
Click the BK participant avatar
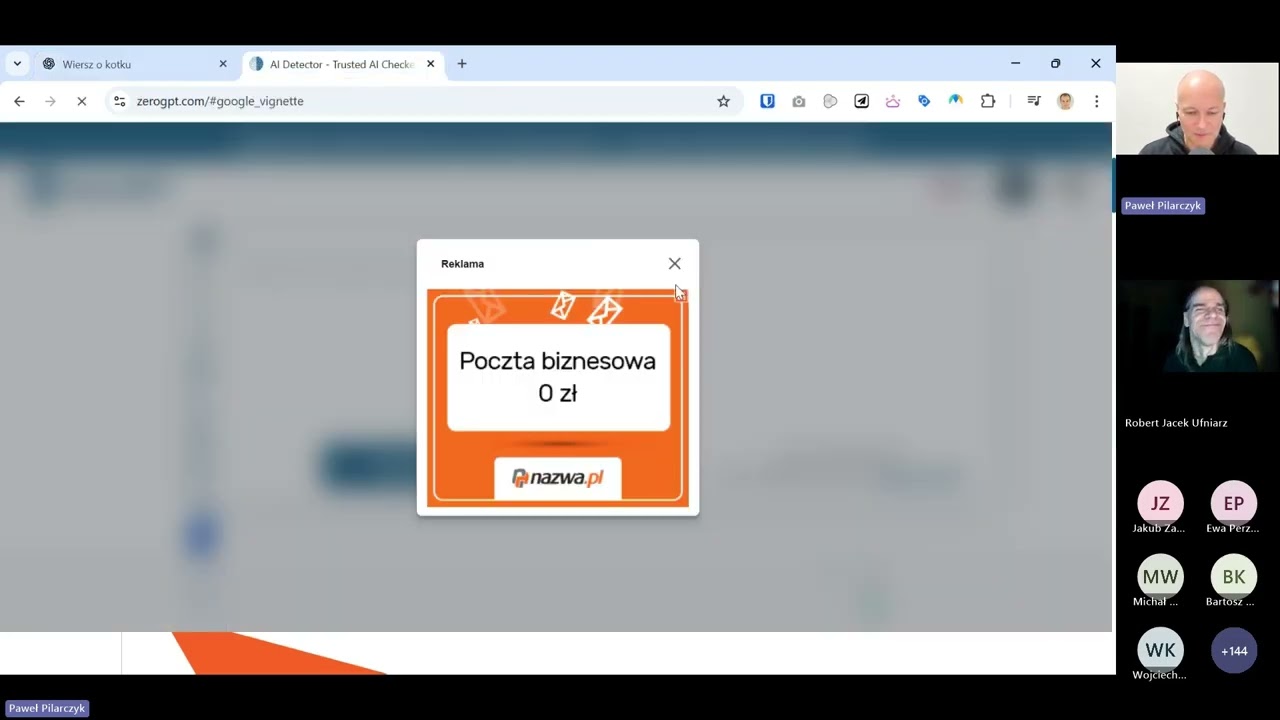[x=1234, y=577]
